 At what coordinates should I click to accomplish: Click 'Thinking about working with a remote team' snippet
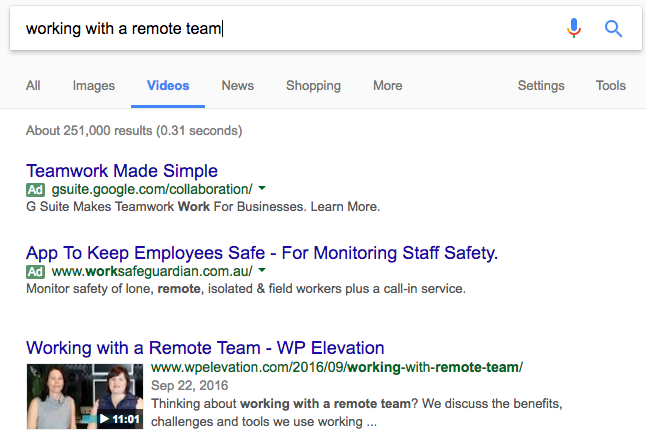pos(357,412)
